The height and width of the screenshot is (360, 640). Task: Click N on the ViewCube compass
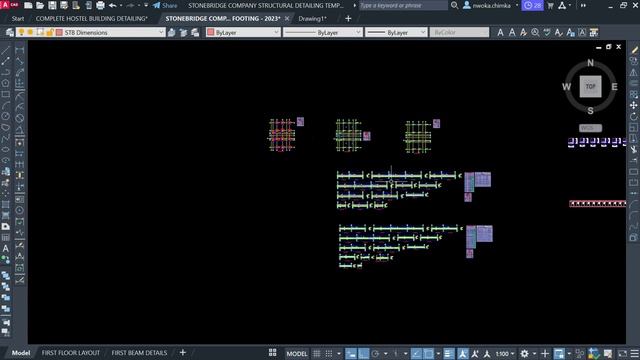590,63
